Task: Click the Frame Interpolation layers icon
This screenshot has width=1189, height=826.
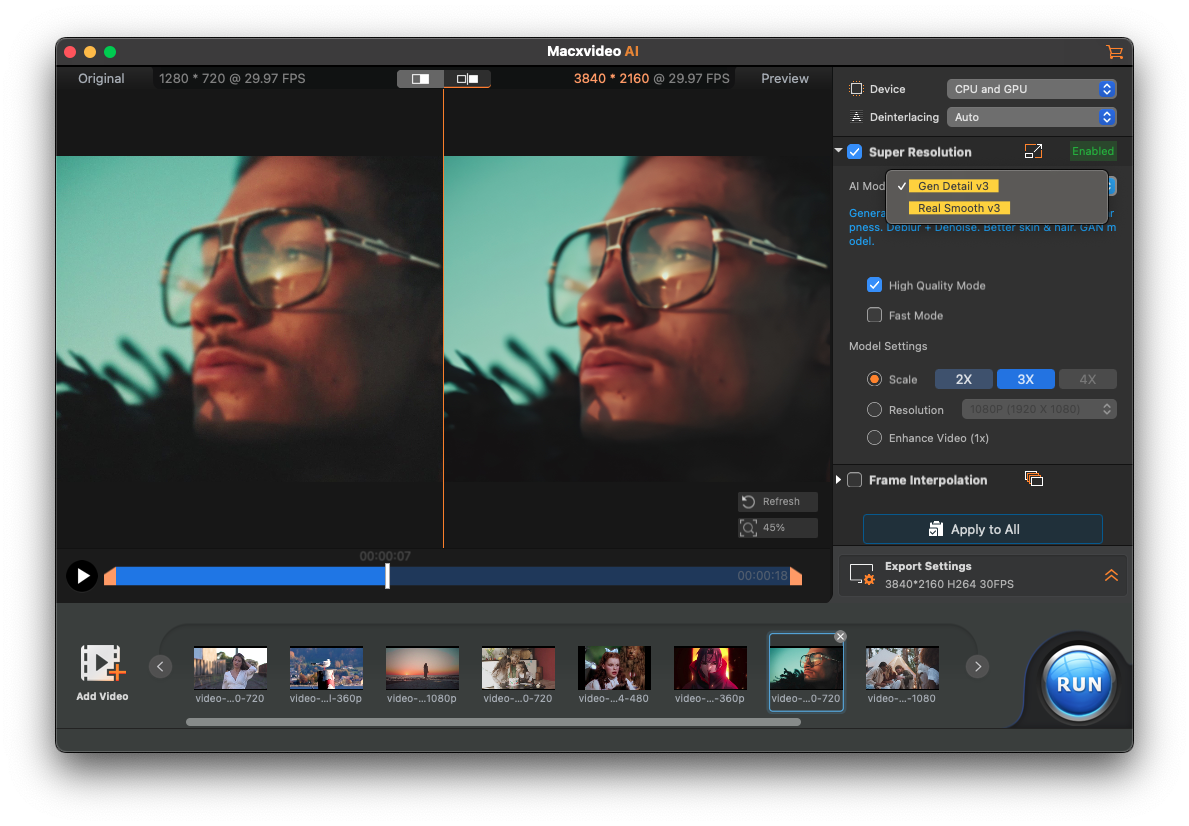Action: tap(1034, 479)
